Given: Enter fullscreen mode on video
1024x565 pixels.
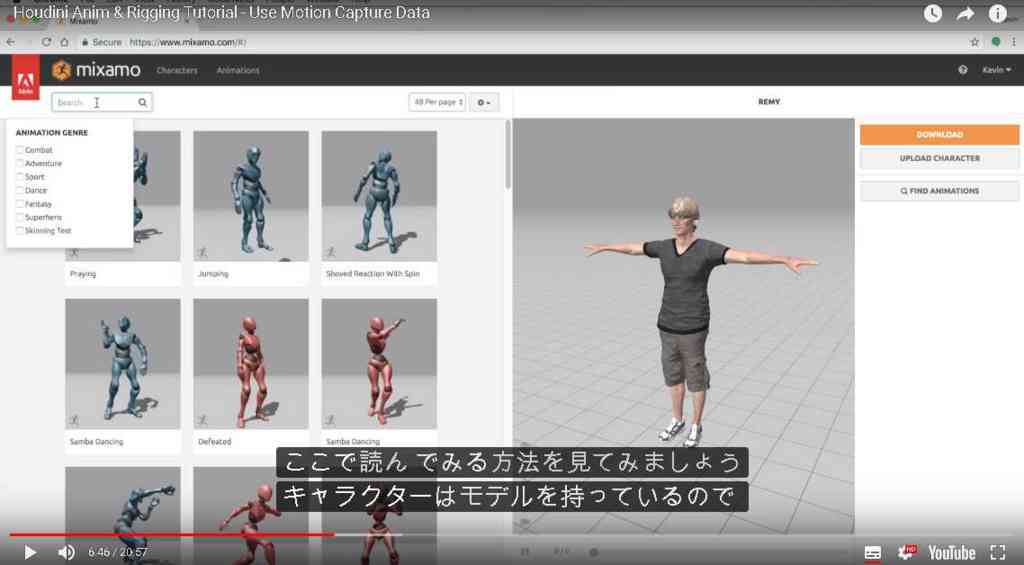Looking at the screenshot, I should [997, 553].
